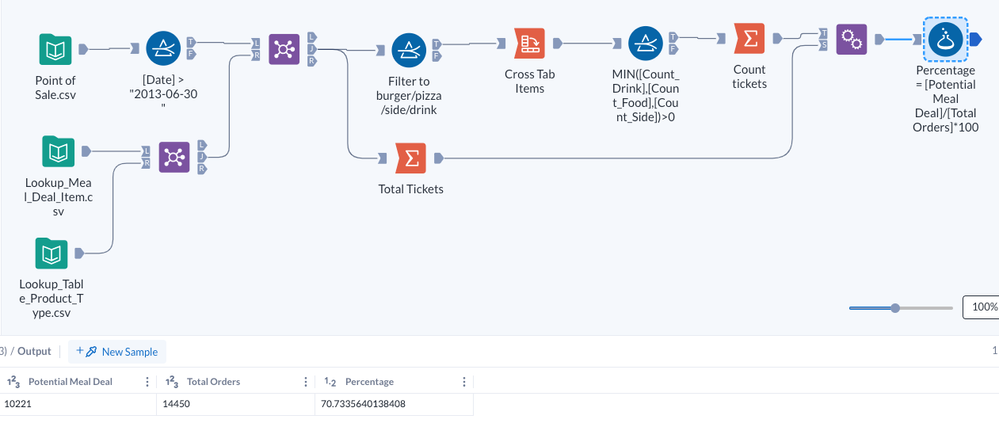Screen dimensions: 999x423
Task: Select the Count tickets summarize tool
Action: click(749, 40)
